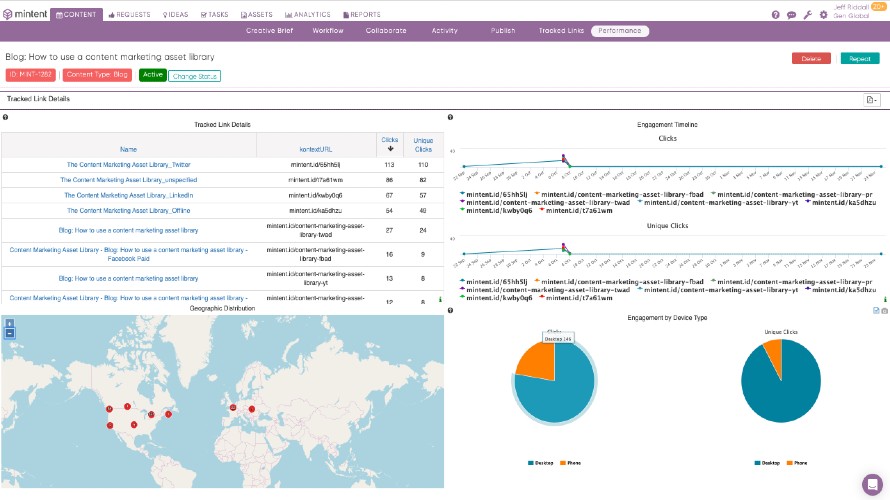Viewport: 890px width, 500px height.
Task: Click camera snapshot icon above device charts
Action: pos(884,311)
